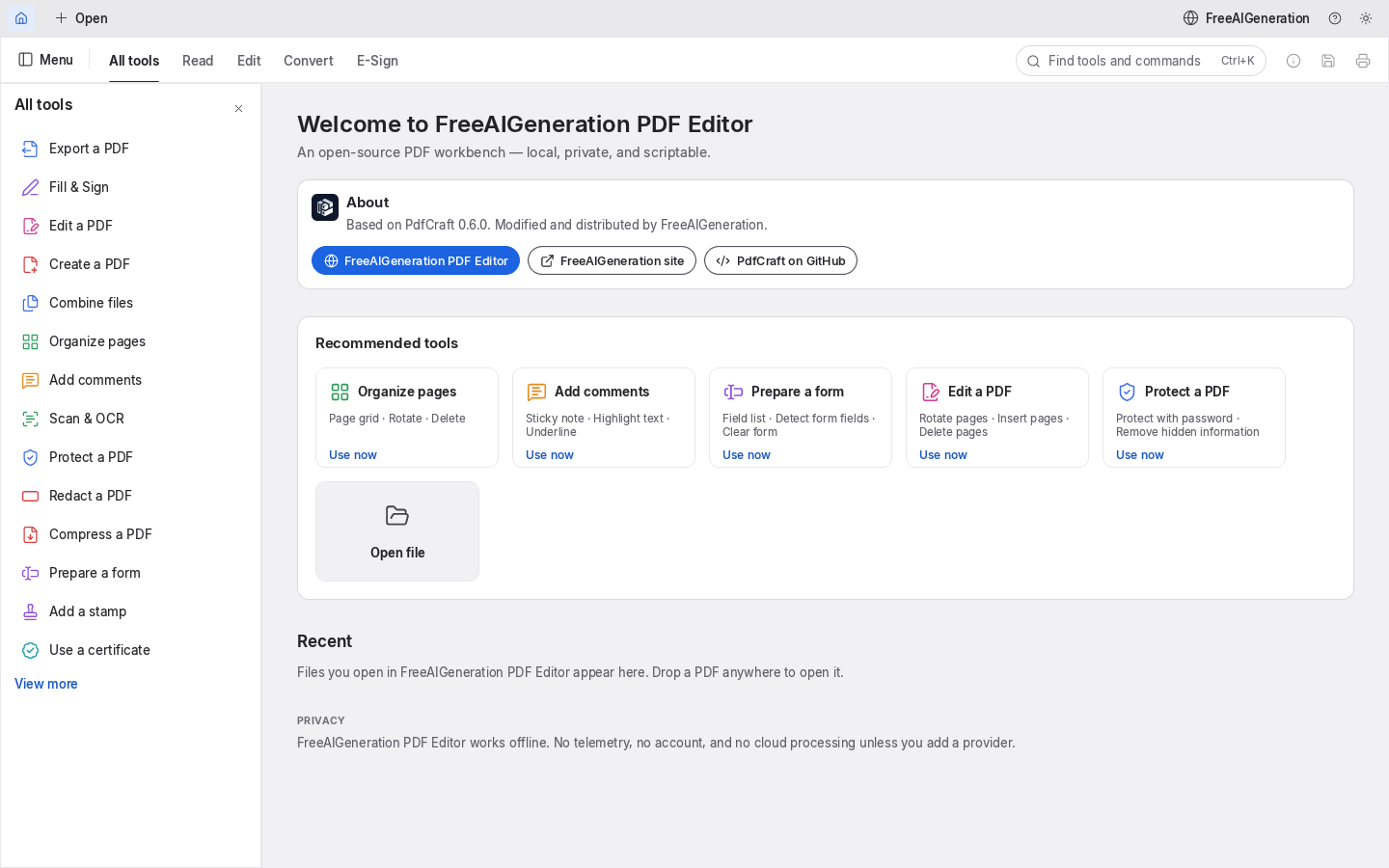Open the Create a PDF tool
The width and height of the screenshot is (1389, 868).
coord(130,264)
